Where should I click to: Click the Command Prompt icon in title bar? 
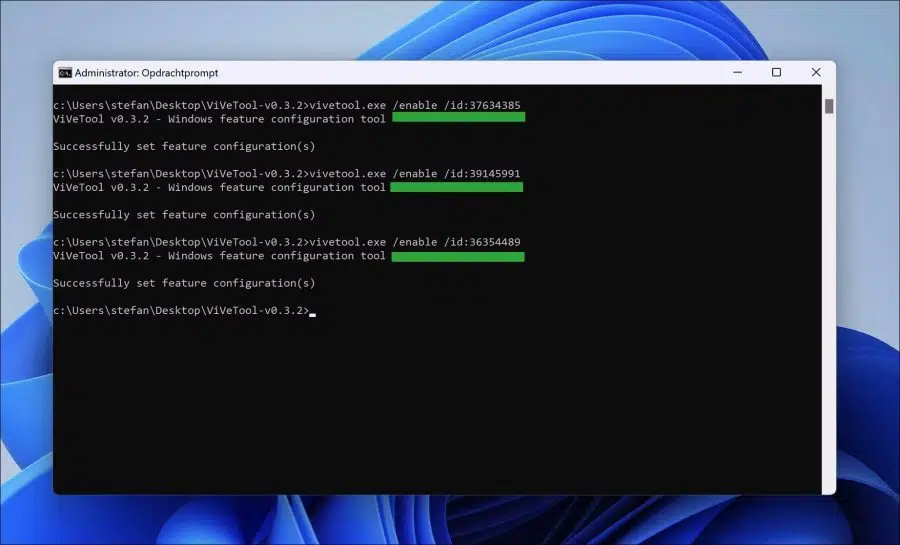coord(65,73)
